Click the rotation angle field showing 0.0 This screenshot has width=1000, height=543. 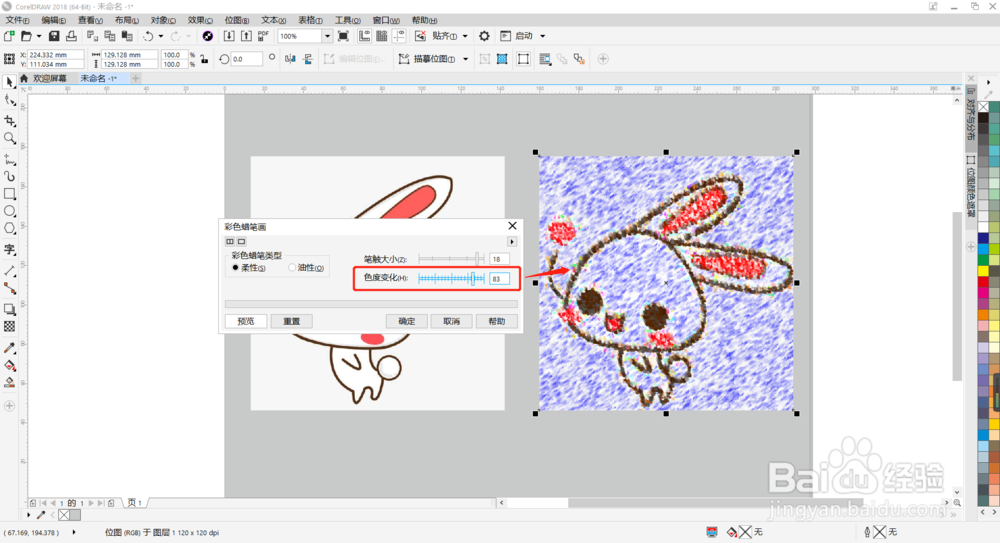[246, 59]
